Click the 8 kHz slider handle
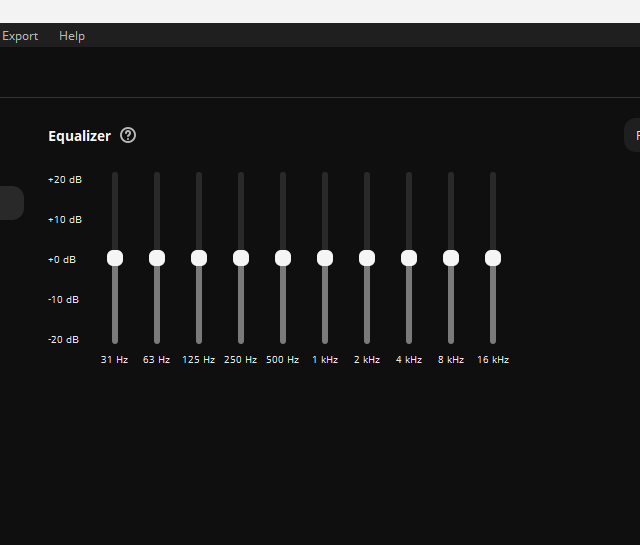The image size is (640, 545). (451, 258)
